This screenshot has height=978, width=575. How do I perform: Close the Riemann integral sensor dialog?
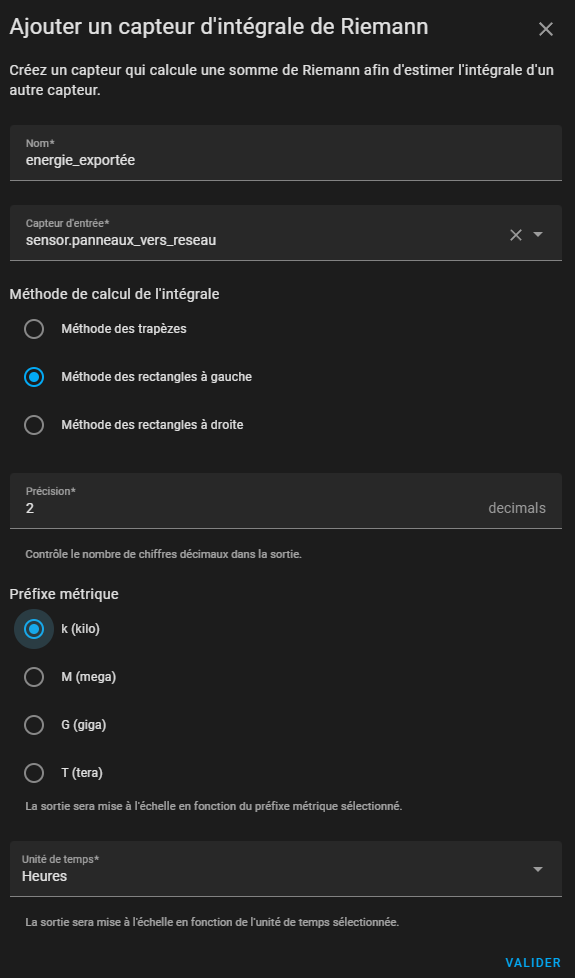point(546,29)
